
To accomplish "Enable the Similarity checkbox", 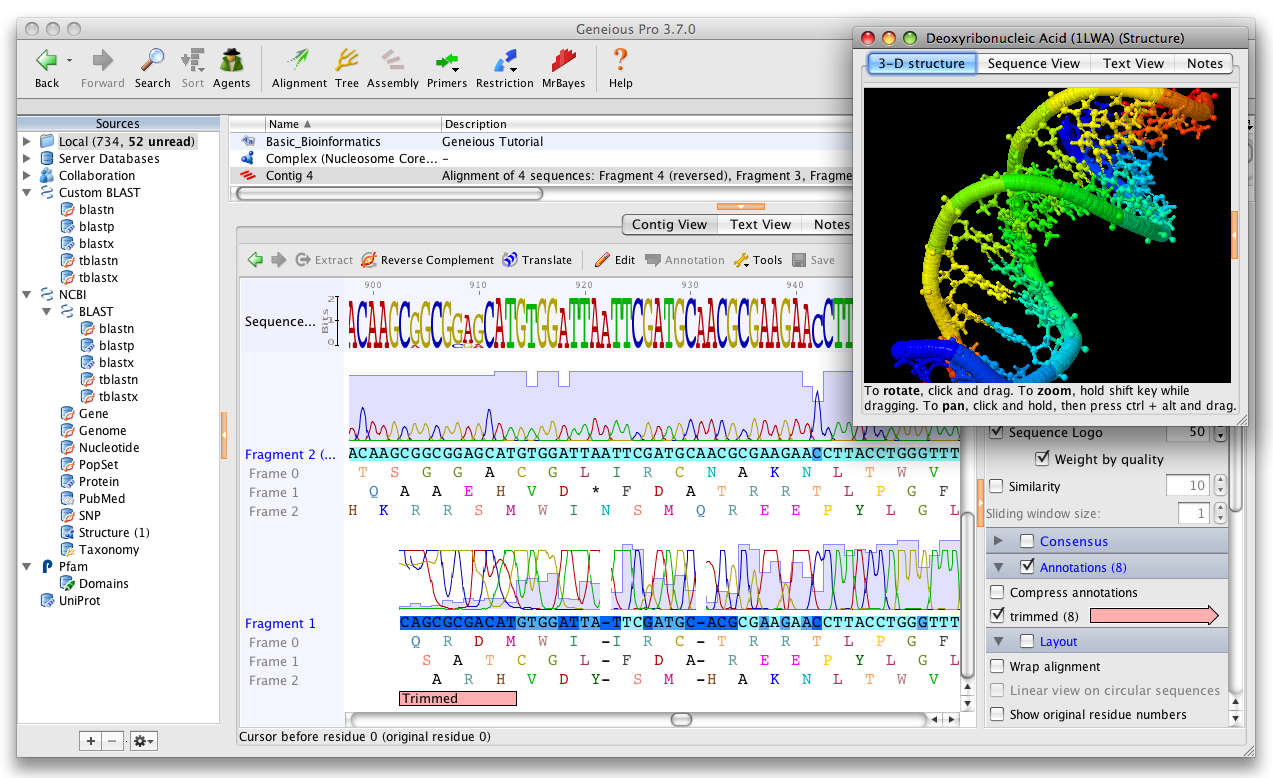I will tap(996, 486).
